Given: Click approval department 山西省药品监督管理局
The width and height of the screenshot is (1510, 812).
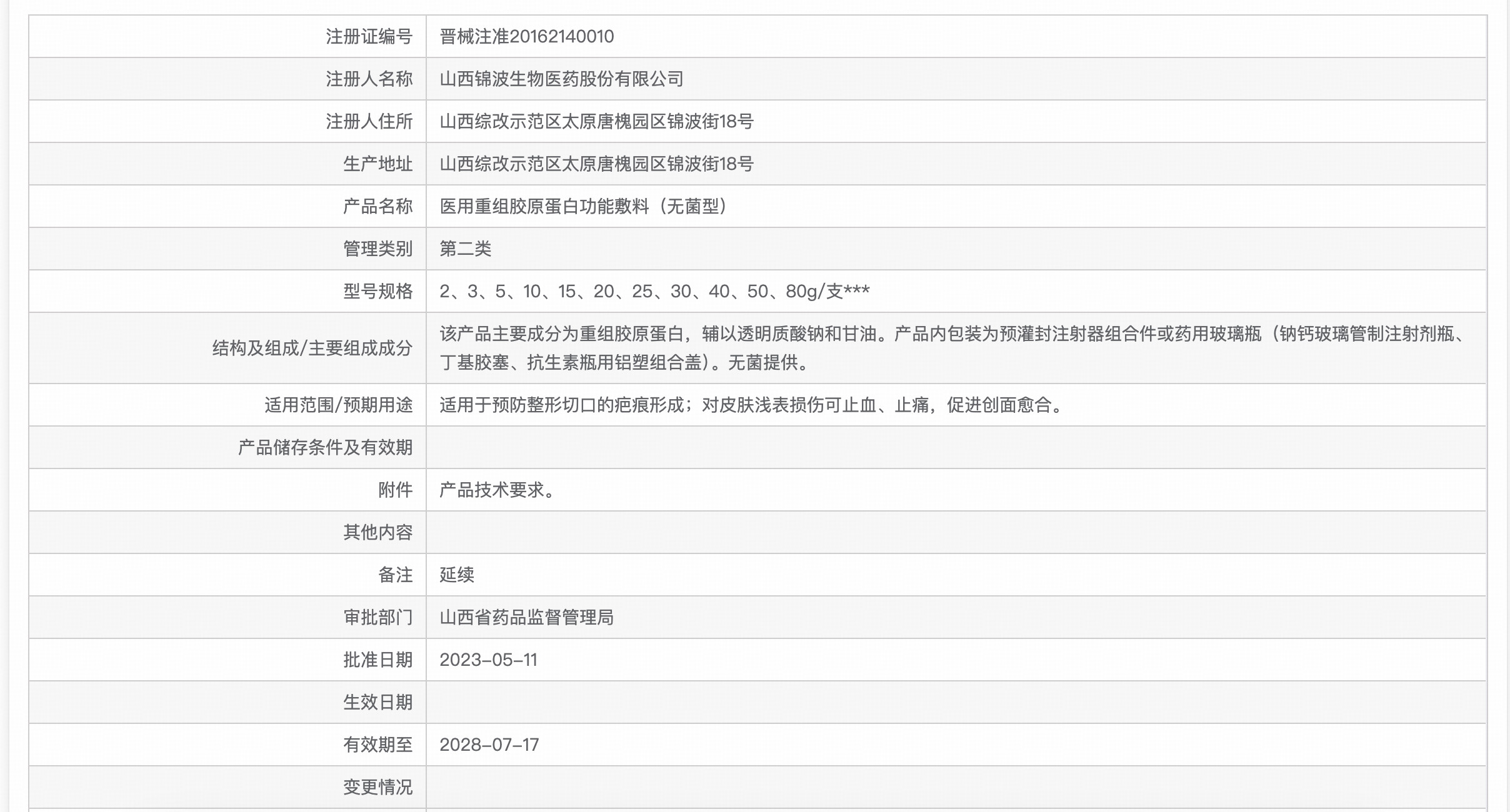Looking at the screenshot, I should tap(526, 618).
